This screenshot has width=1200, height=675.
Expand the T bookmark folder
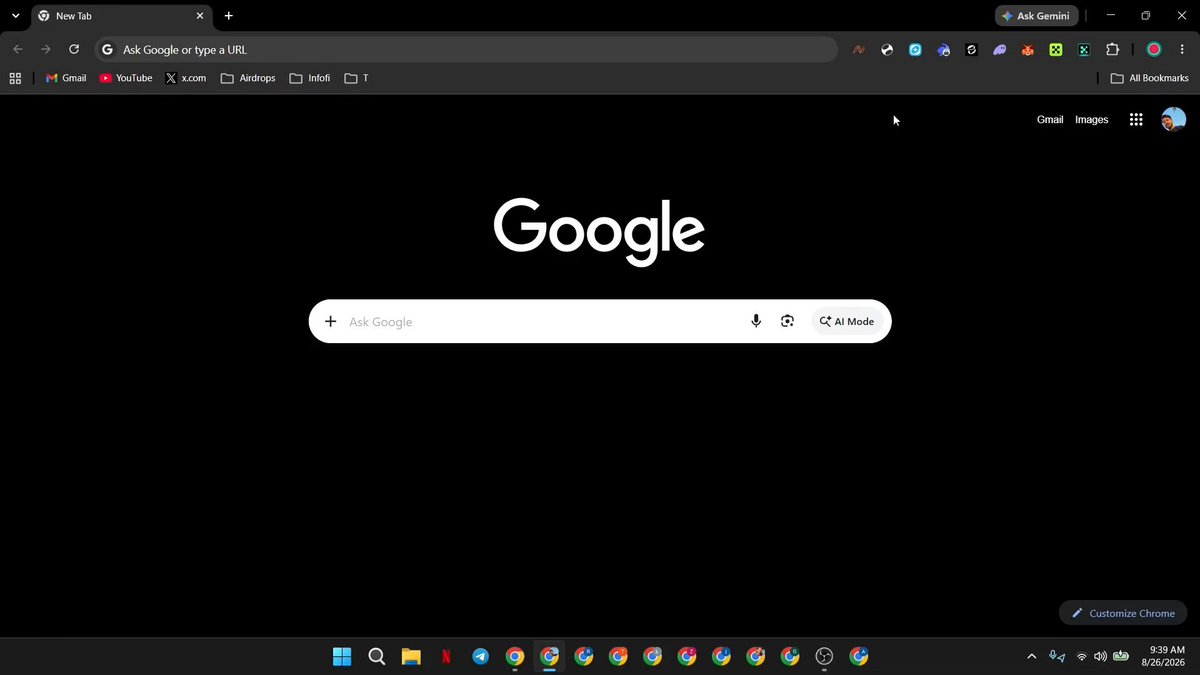[x=356, y=78]
